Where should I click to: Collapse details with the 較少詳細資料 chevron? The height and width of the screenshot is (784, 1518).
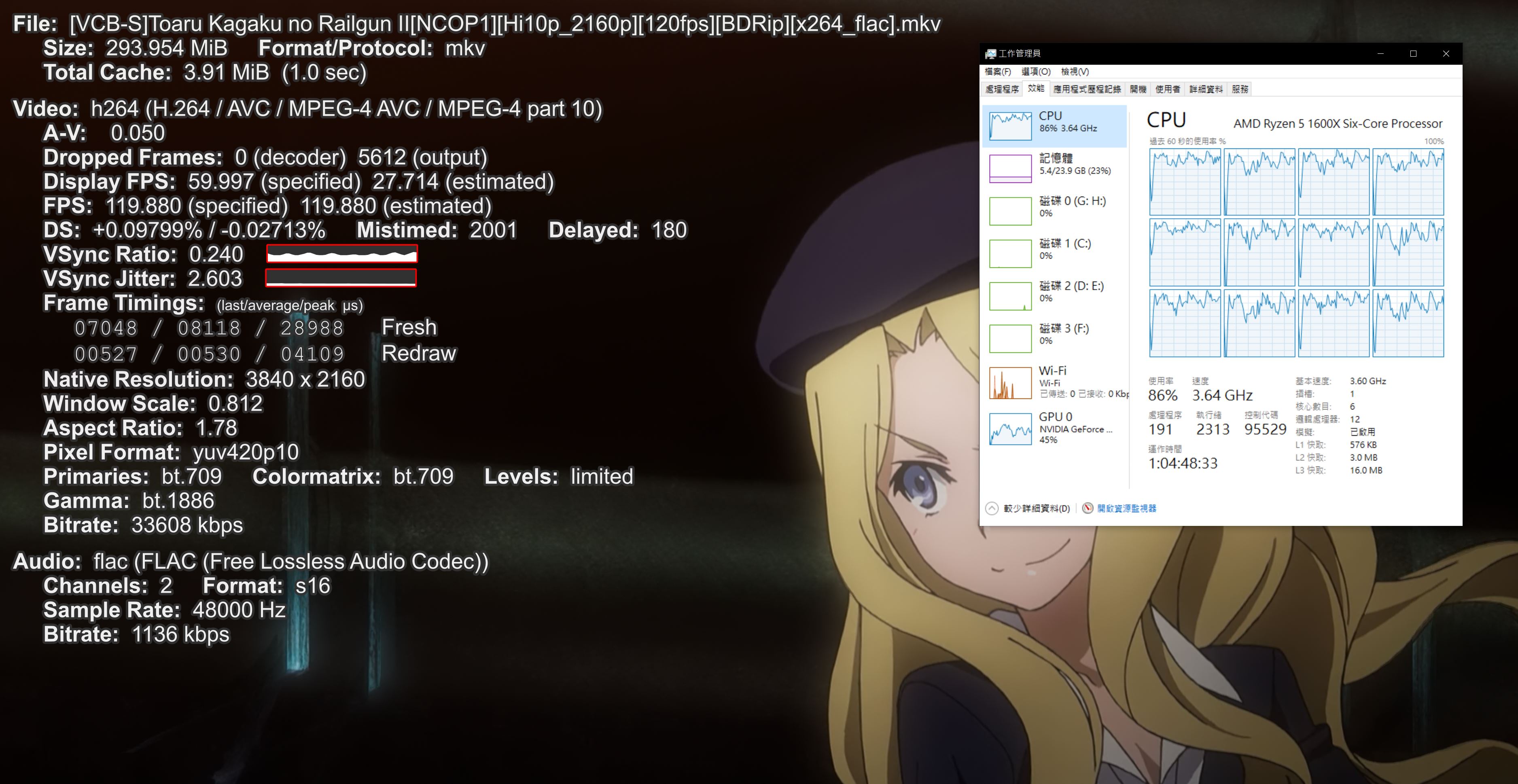[x=992, y=509]
